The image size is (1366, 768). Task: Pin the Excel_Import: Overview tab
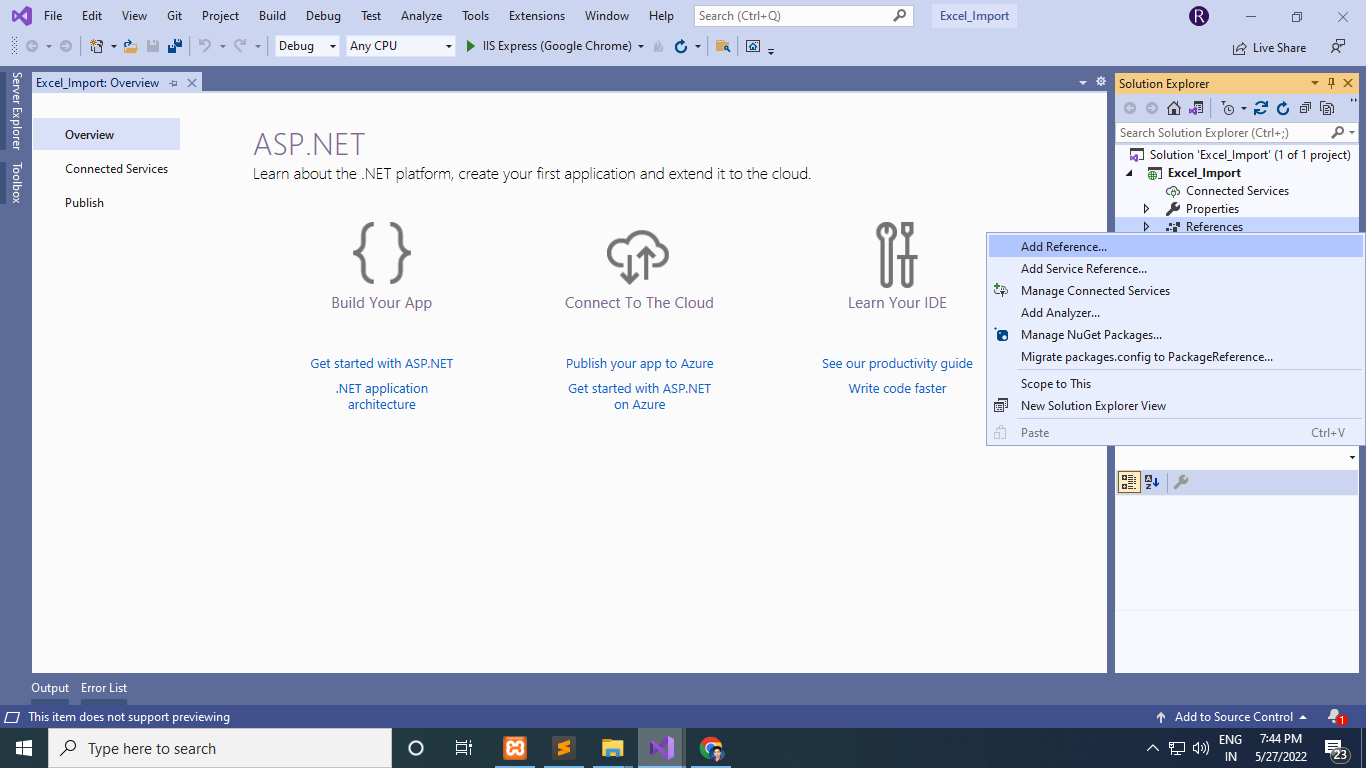pos(172,83)
